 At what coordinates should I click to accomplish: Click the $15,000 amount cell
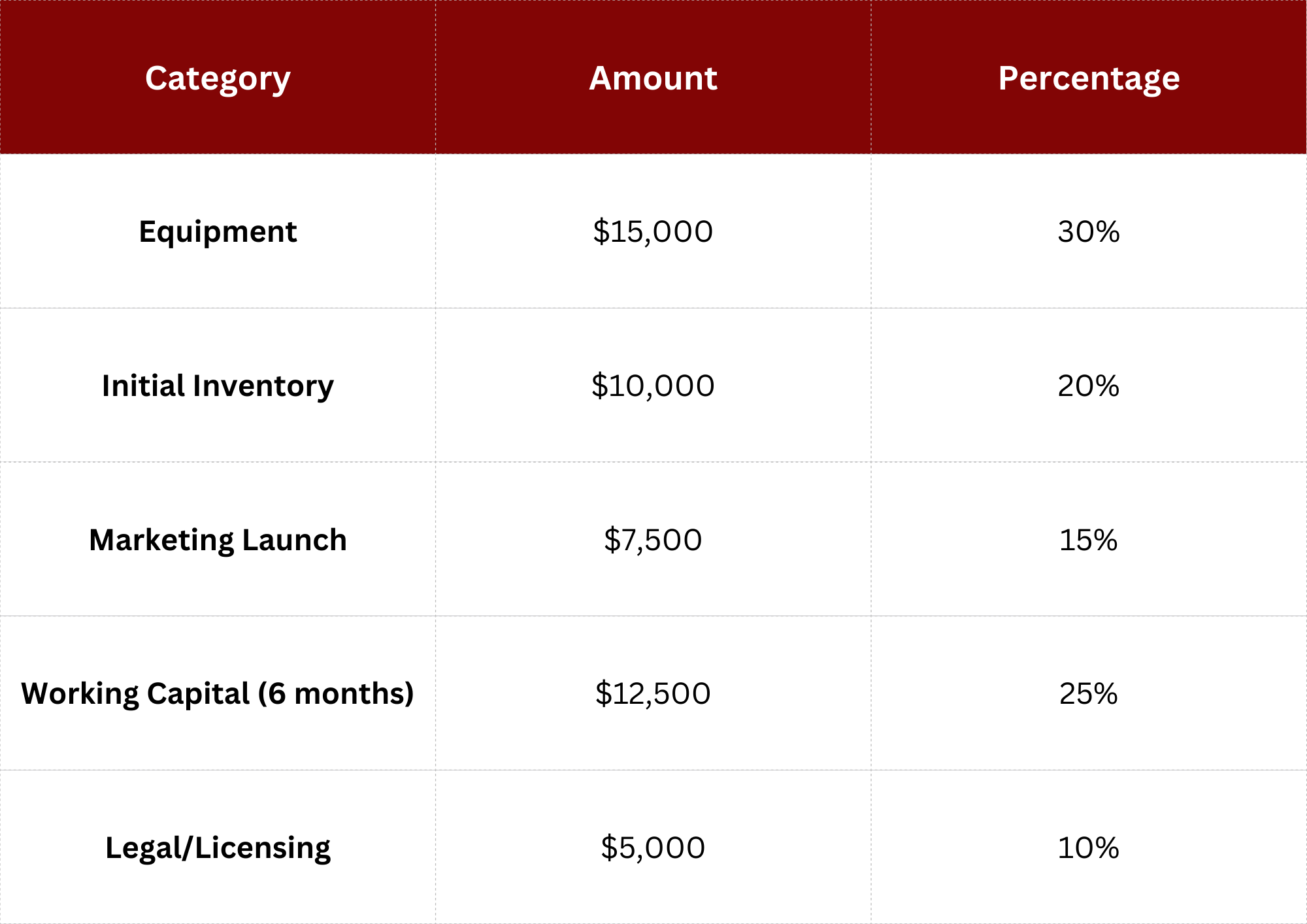[653, 231]
